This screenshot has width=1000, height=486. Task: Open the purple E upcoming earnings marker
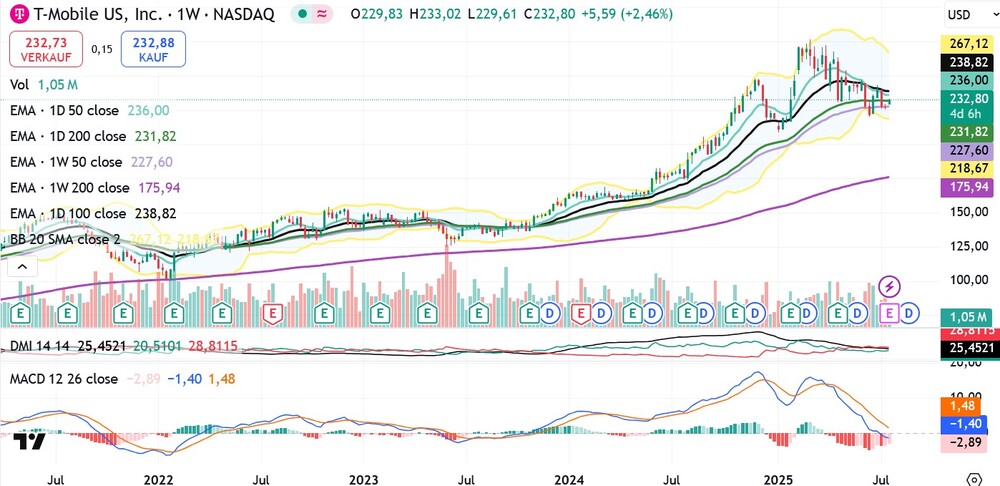tap(889, 313)
